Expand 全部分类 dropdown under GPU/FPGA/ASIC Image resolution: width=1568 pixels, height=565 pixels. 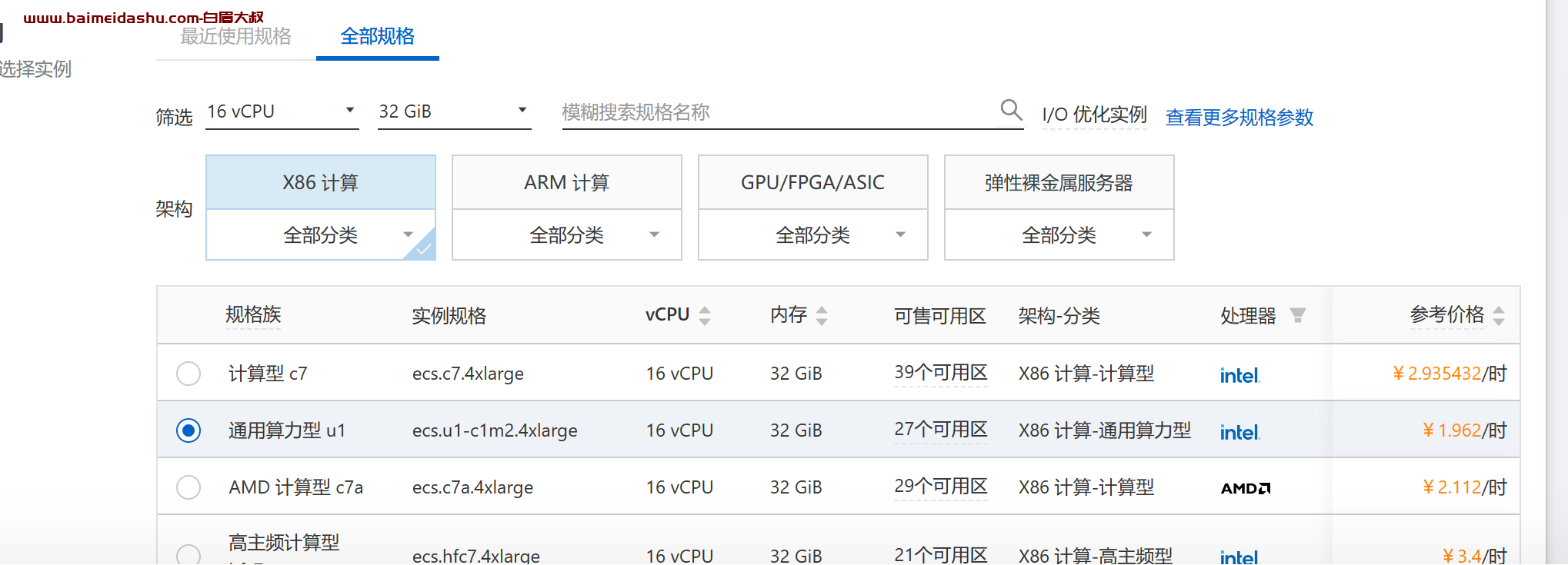tap(813, 234)
